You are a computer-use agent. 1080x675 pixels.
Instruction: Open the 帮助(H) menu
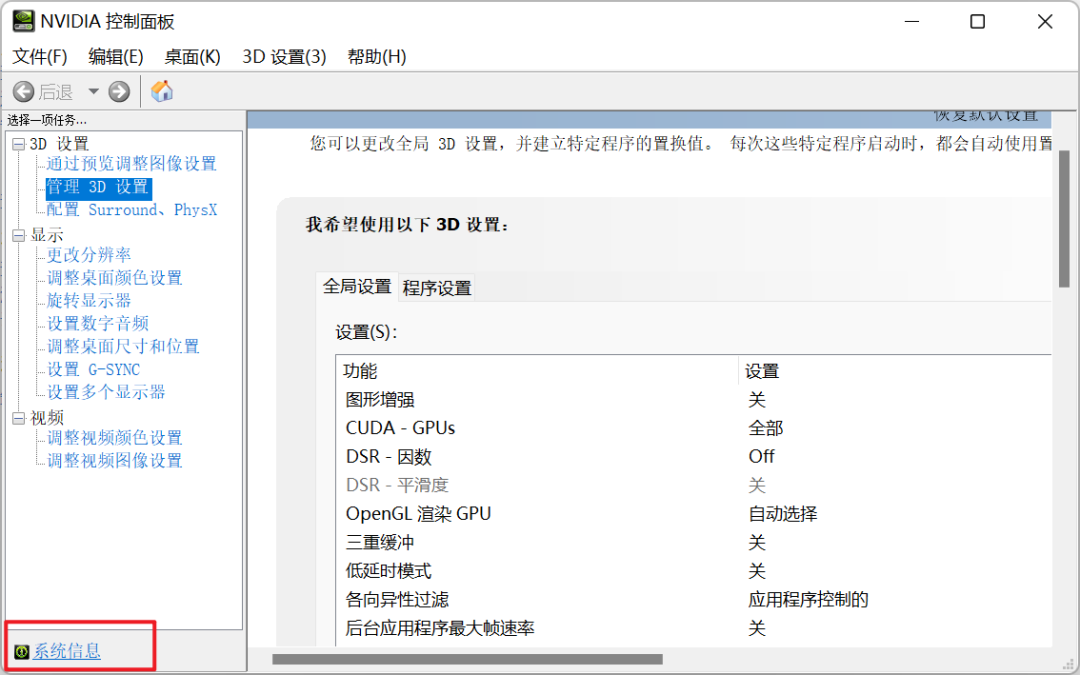coord(377,56)
